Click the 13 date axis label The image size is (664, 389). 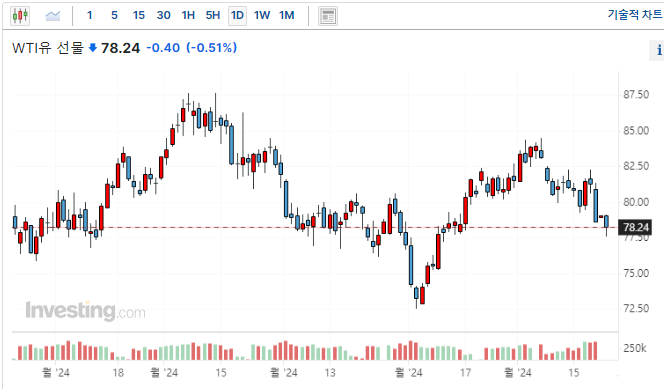pyautogui.click(x=330, y=373)
